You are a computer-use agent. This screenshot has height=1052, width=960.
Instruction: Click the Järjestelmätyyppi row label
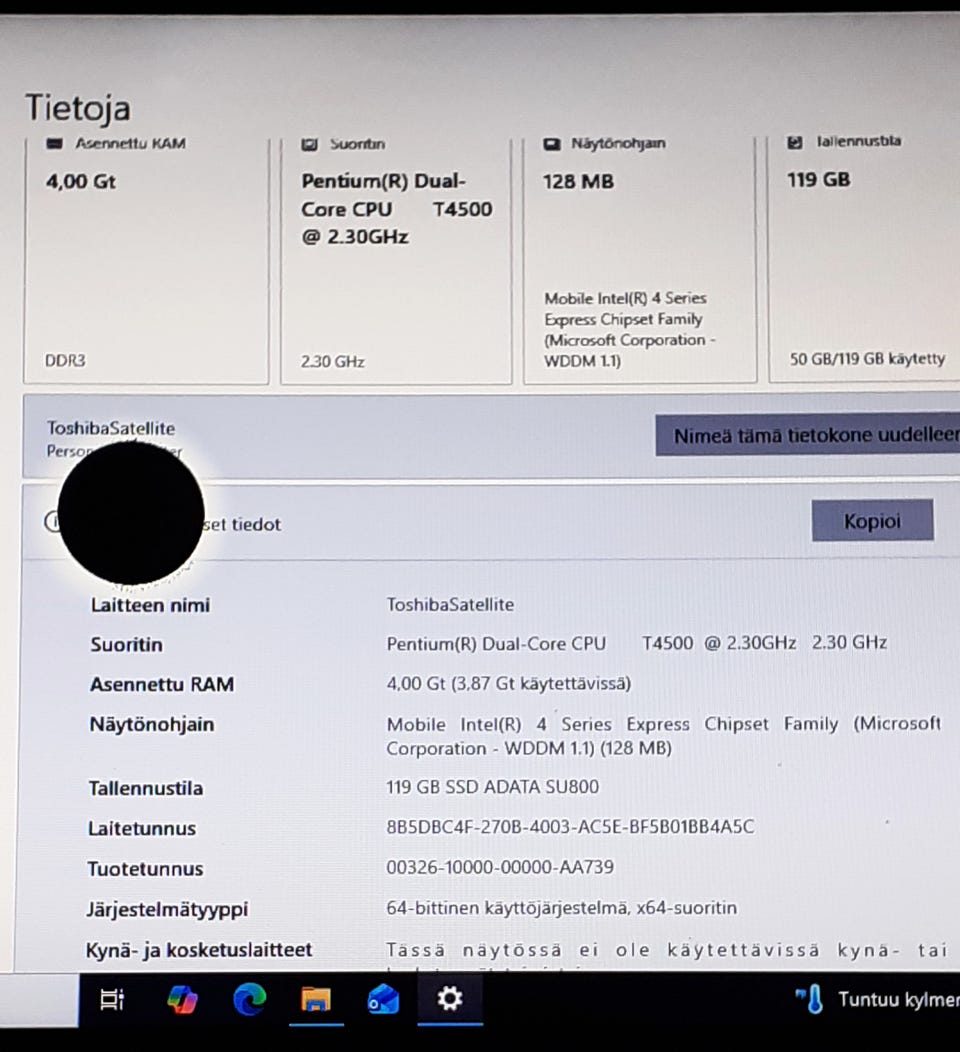(167, 910)
